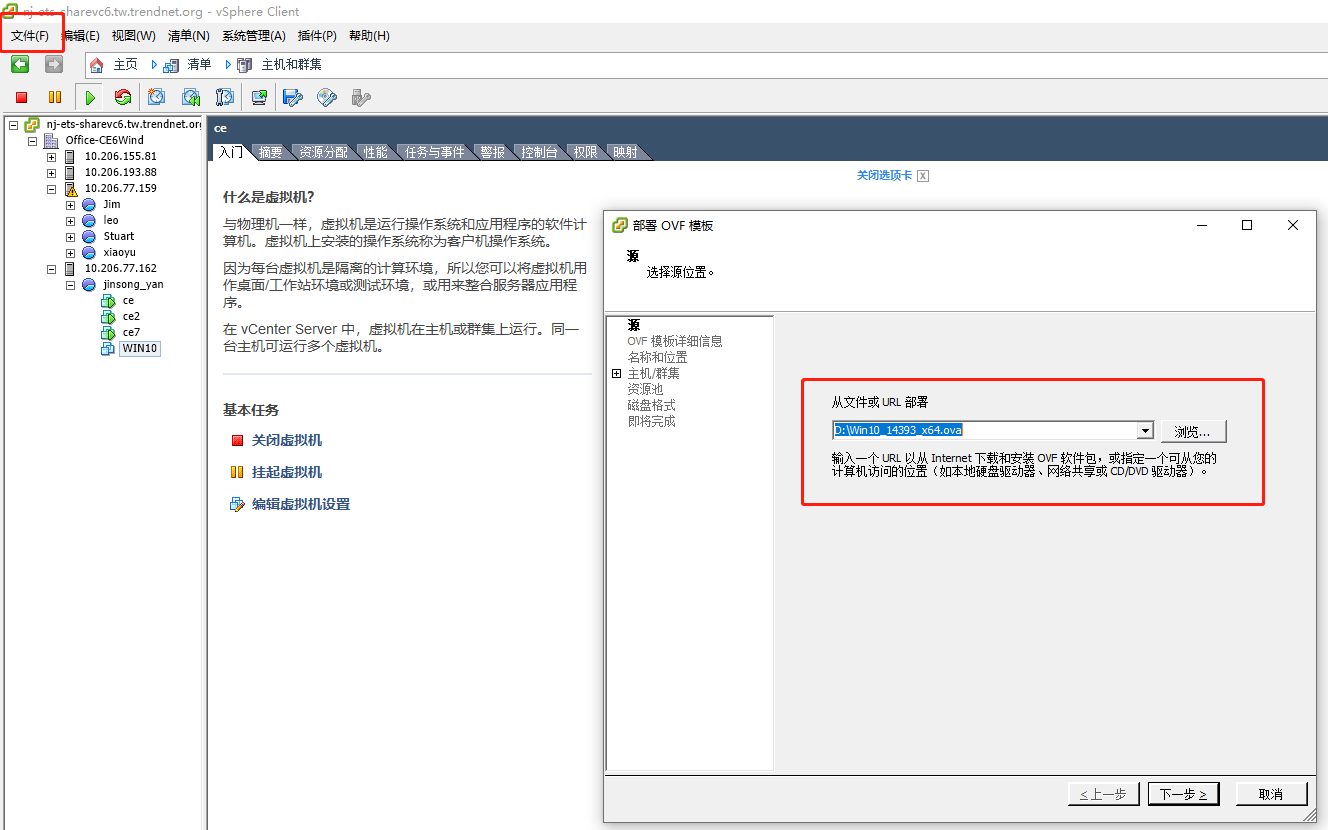Screen dimensions: 1328x830
Task: Take a snapshot using the clock-star icon
Action: tap(157, 97)
